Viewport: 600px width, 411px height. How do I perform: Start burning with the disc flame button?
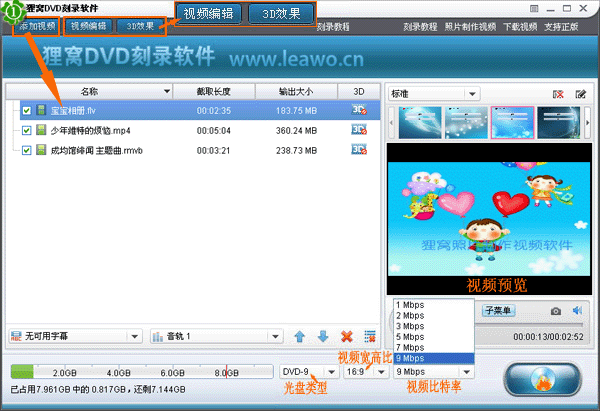click(543, 380)
